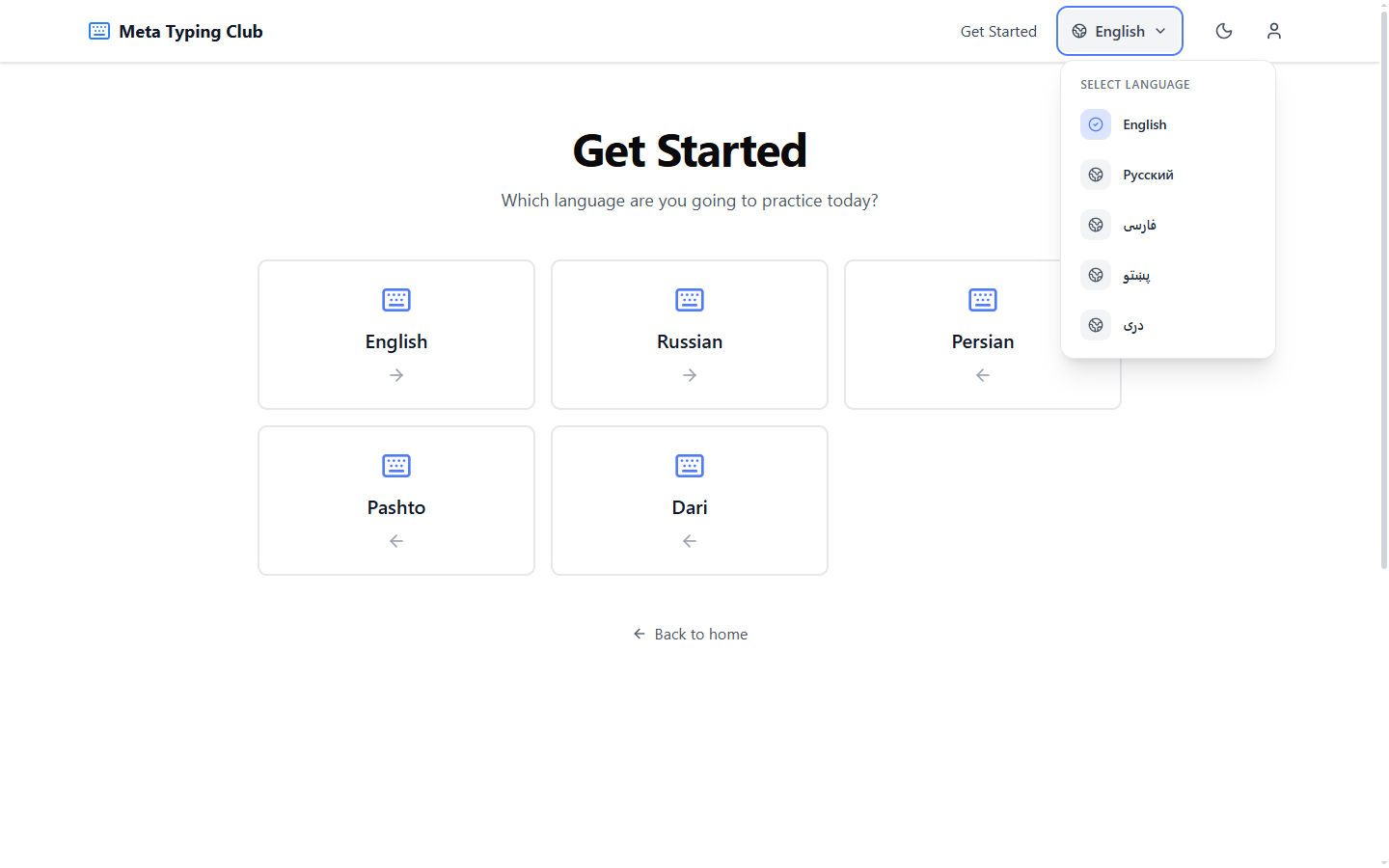Click the keyboard icon on the Dari card

(690, 466)
